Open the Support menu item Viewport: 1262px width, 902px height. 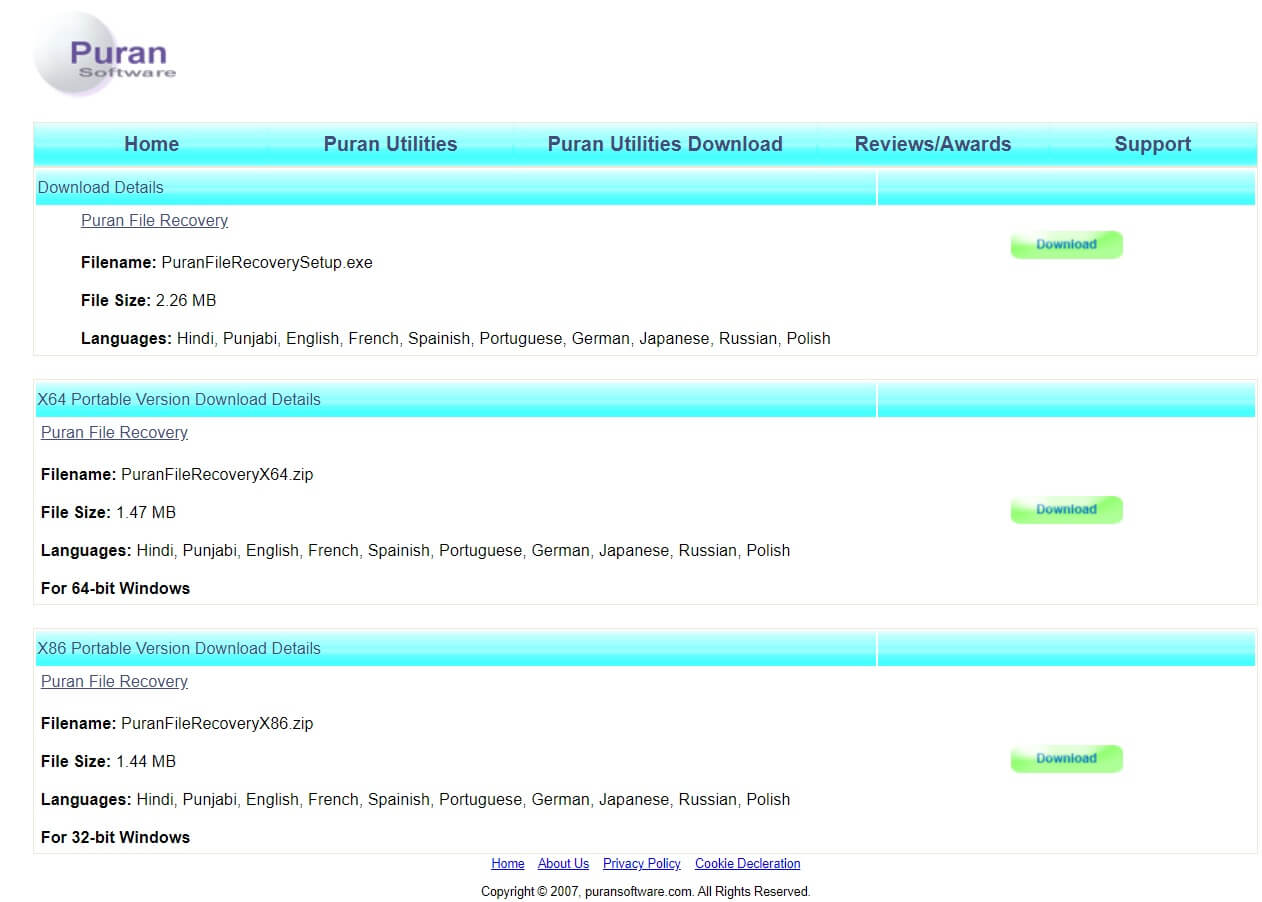coord(1153,144)
